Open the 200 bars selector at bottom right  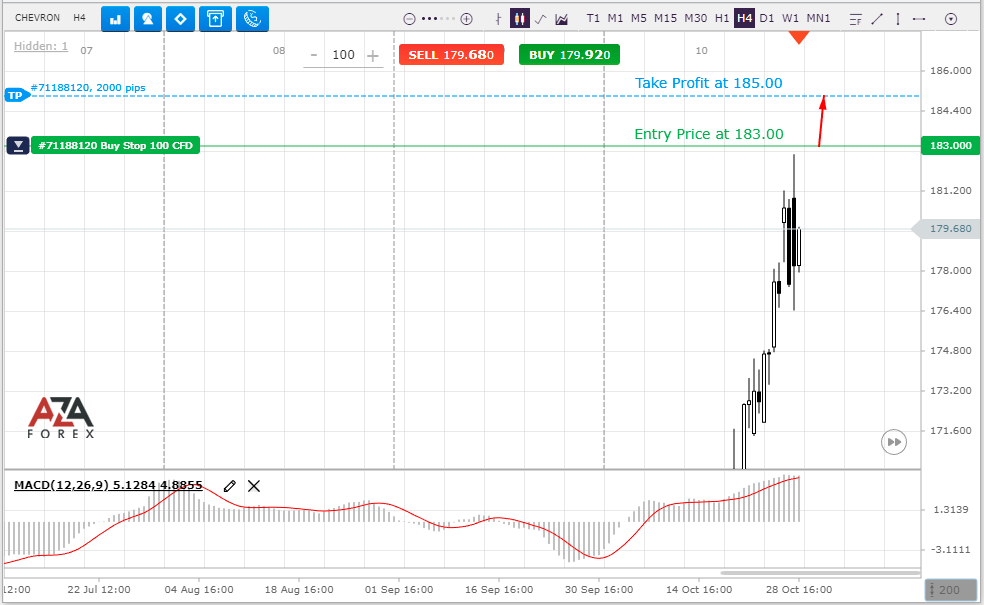(951, 590)
